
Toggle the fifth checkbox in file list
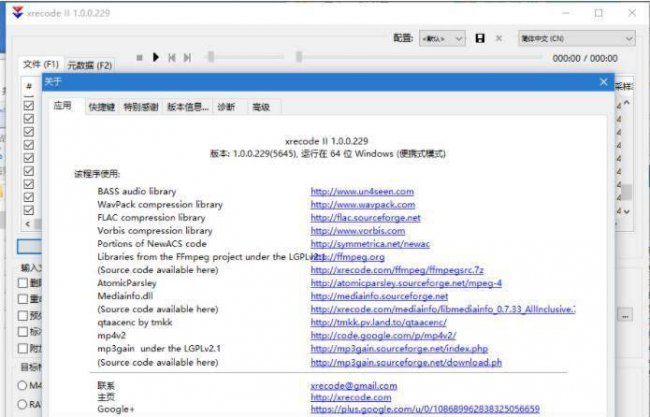(x=29, y=158)
